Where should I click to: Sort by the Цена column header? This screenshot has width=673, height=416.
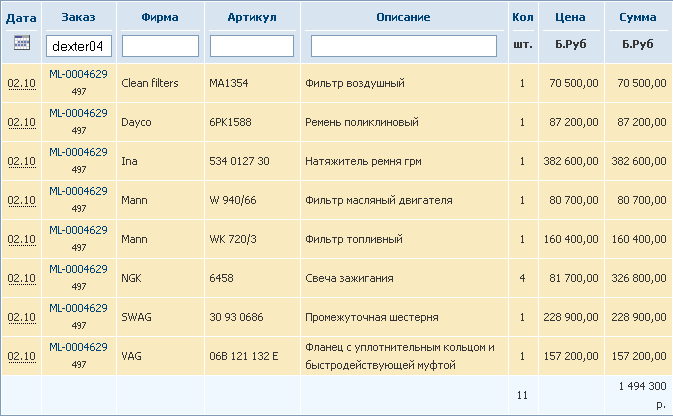click(570, 17)
